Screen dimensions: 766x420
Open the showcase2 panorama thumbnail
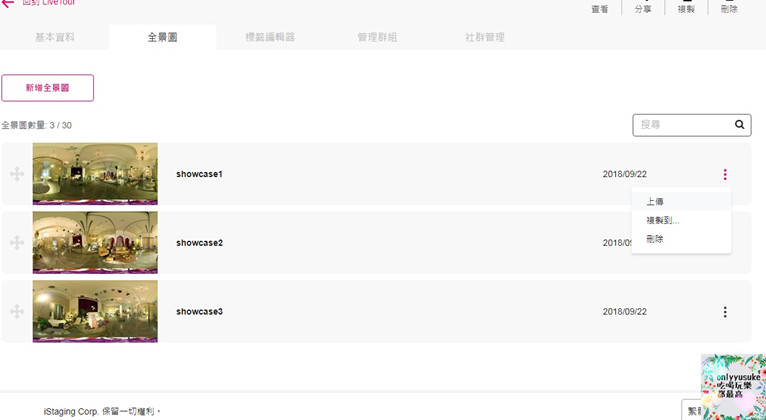point(95,243)
